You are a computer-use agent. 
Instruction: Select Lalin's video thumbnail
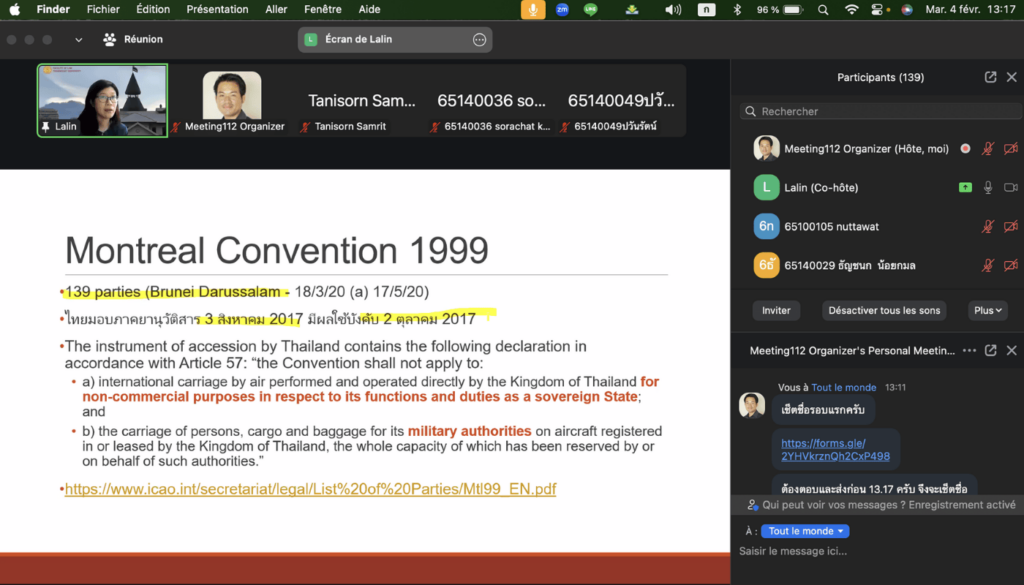click(102, 100)
